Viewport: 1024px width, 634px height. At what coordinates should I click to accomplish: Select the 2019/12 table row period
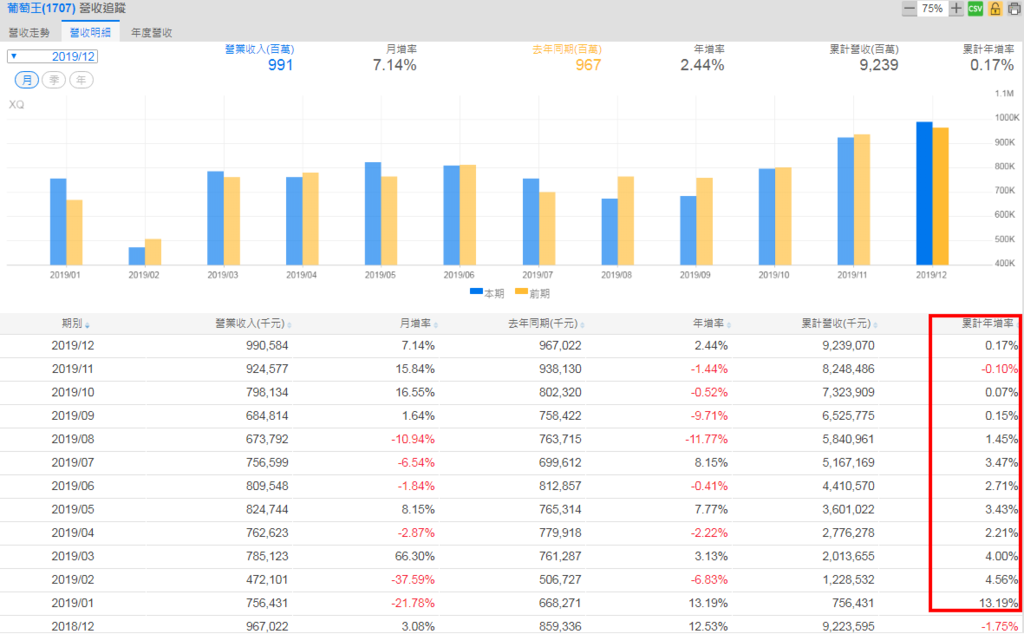[x=72, y=345]
